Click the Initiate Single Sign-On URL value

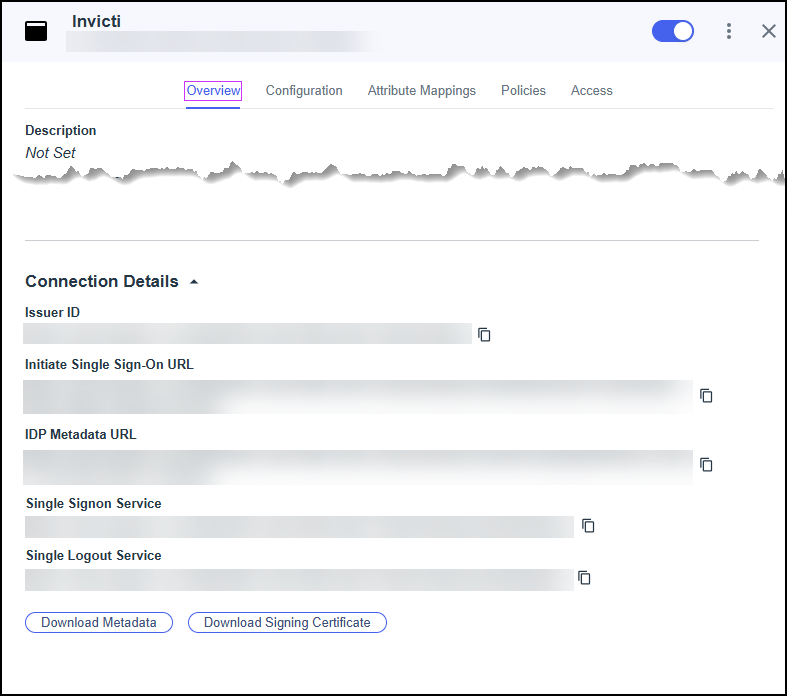(x=358, y=397)
